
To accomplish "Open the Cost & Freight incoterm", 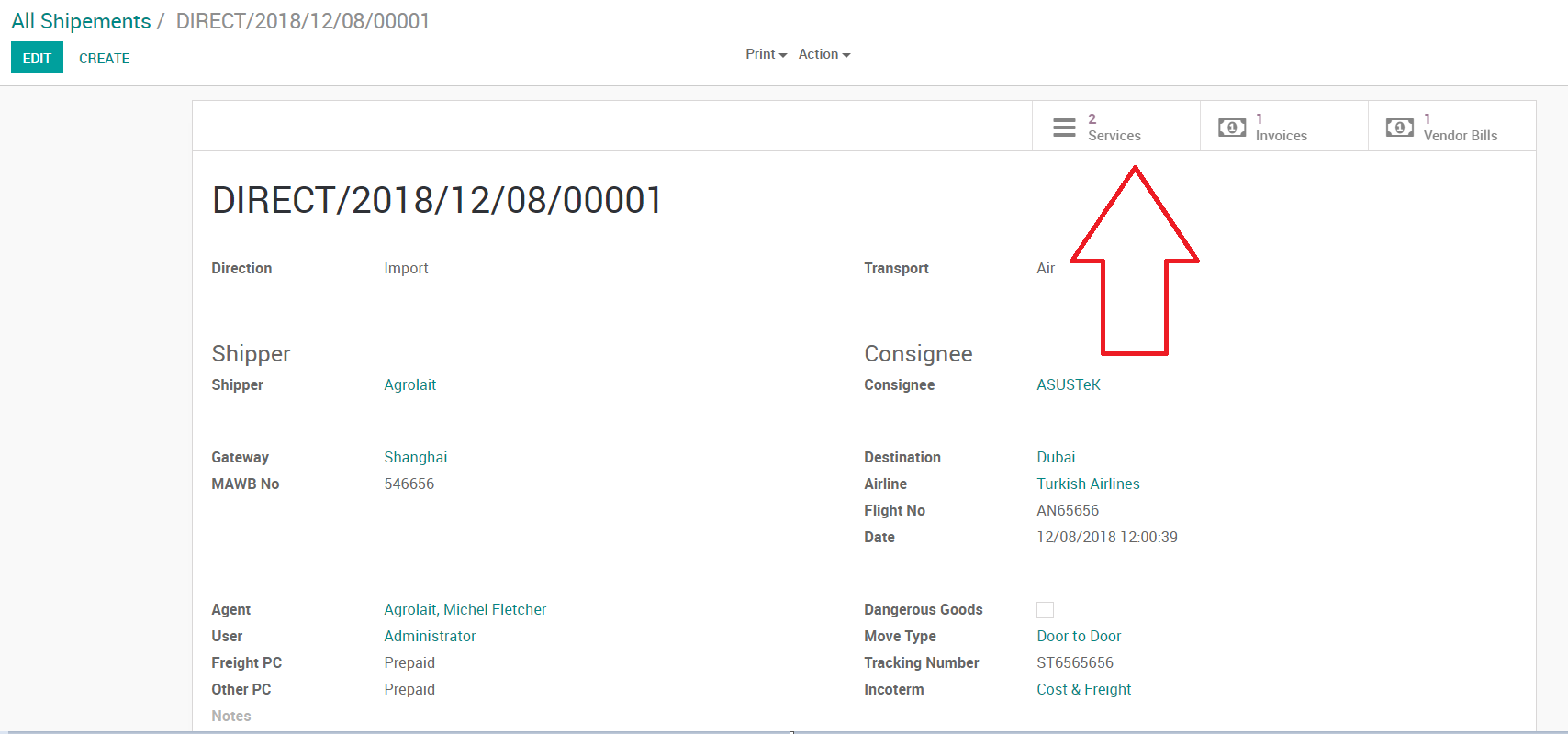I will [x=1083, y=689].
